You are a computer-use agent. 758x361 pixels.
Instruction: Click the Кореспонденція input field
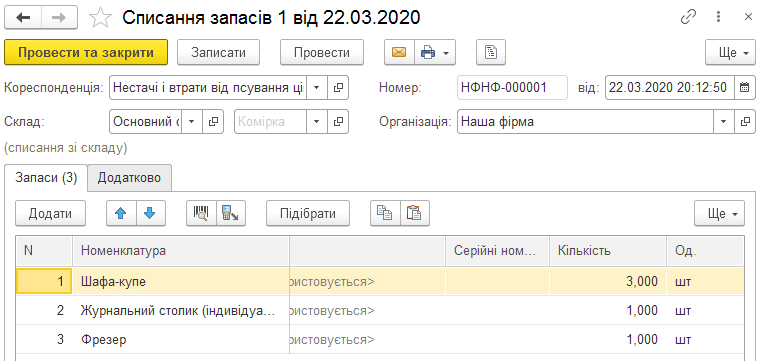pyautogui.click(x=208, y=87)
